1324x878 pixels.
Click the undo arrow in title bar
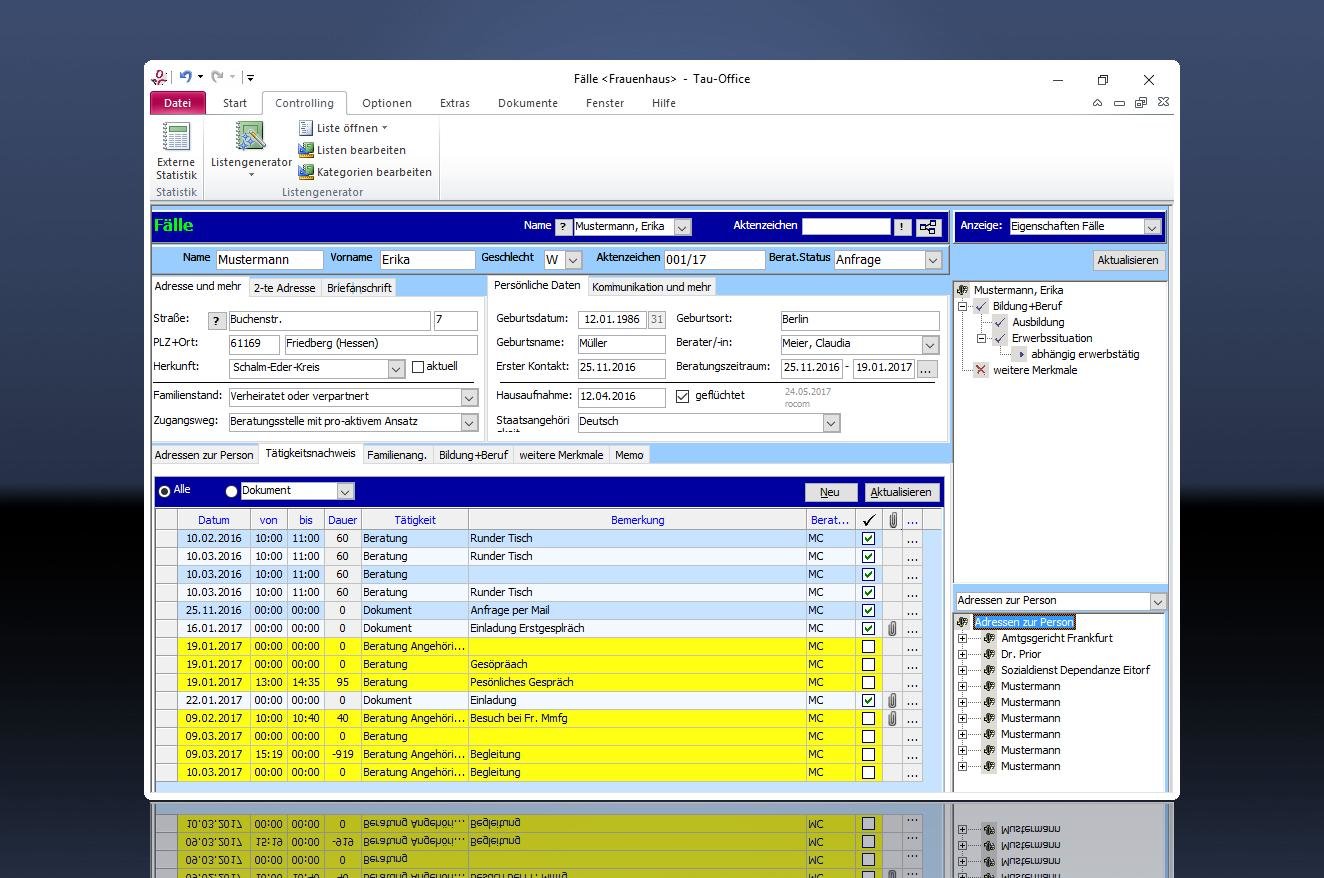pyautogui.click(x=186, y=77)
